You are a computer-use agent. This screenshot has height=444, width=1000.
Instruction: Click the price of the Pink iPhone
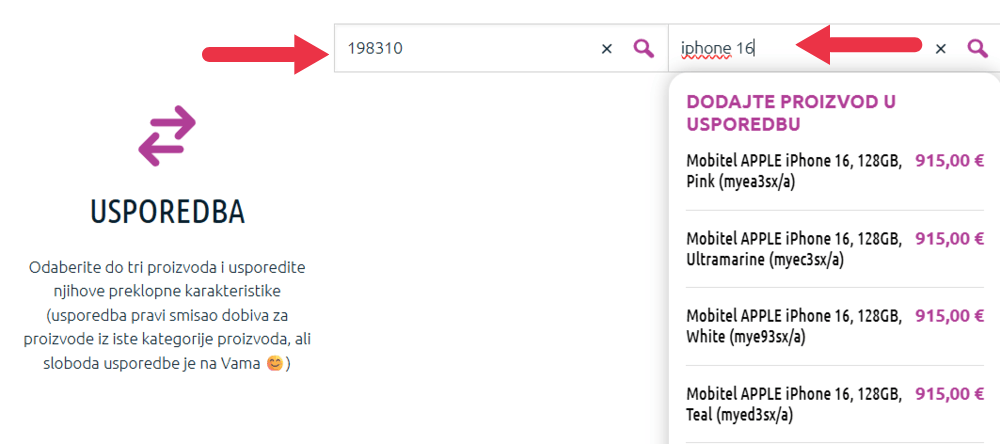pos(949,160)
